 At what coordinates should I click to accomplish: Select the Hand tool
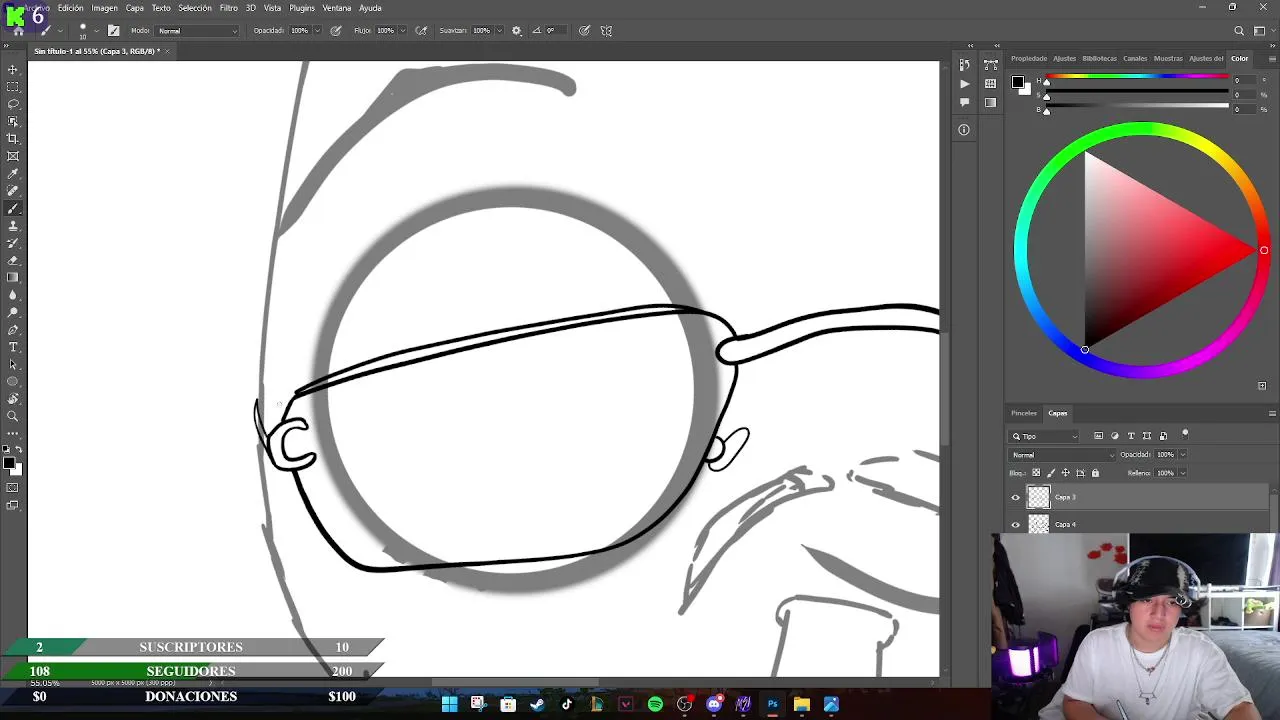[13, 399]
